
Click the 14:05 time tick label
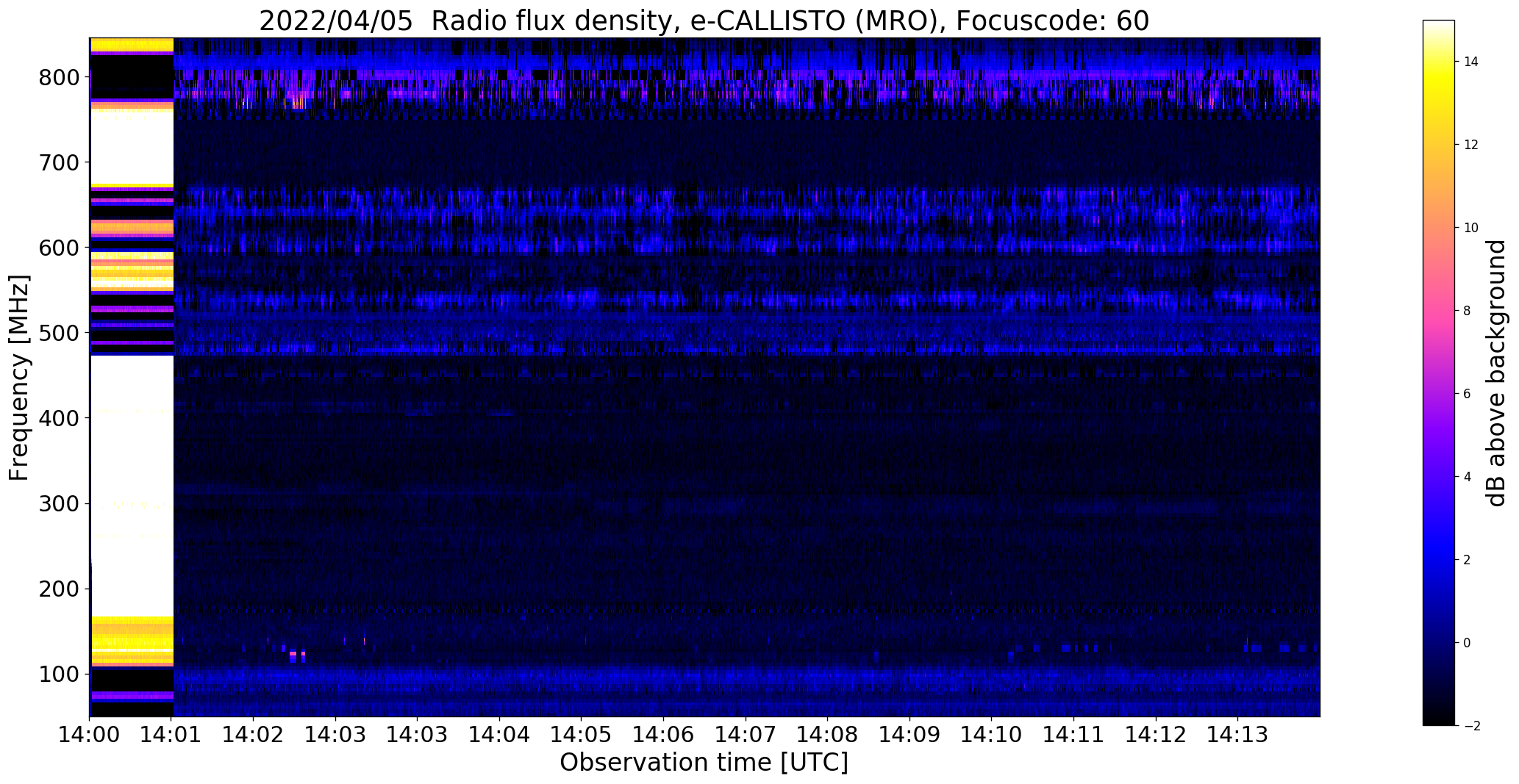[x=582, y=734]
